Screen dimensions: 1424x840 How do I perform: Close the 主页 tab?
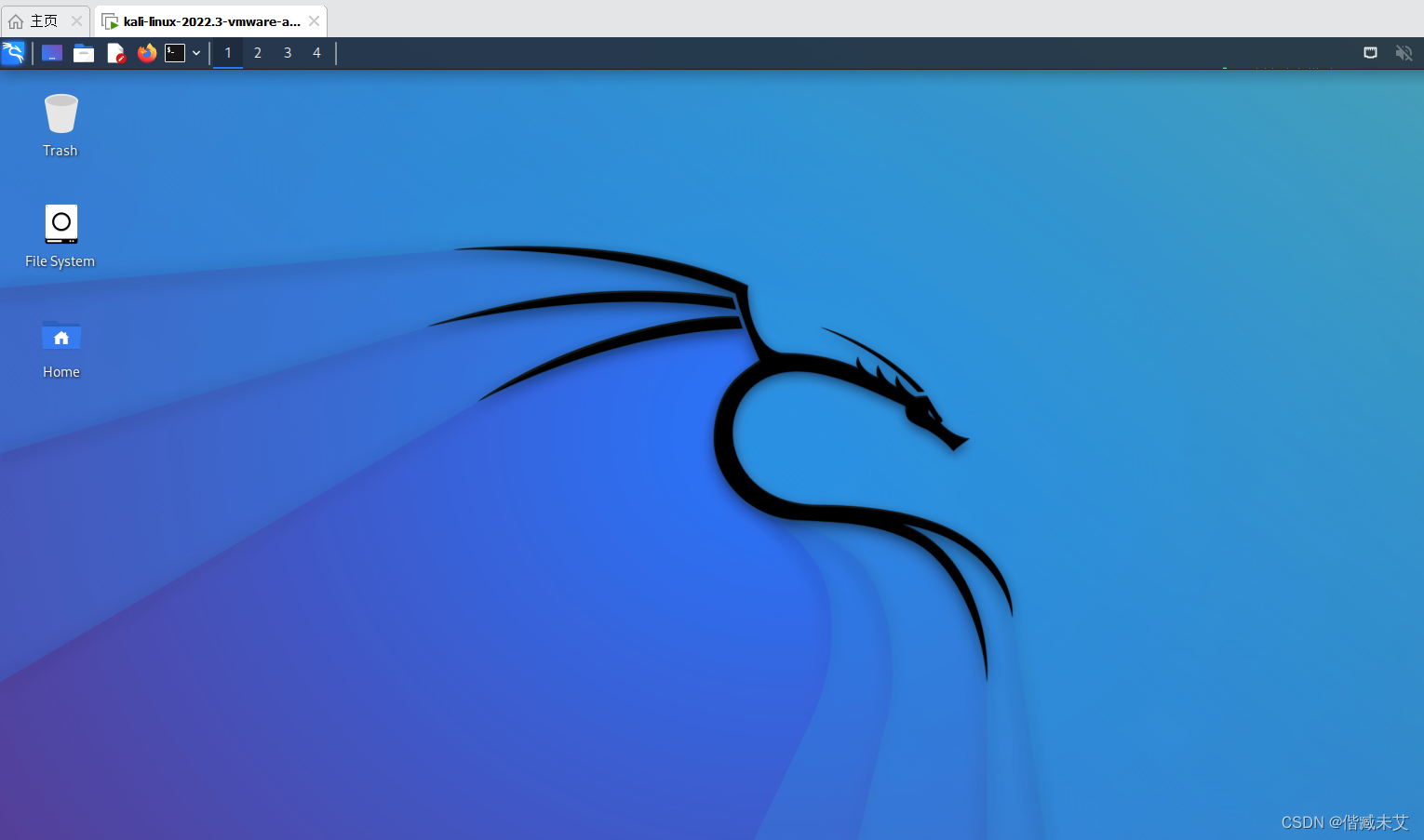click(x=76, y=20)
